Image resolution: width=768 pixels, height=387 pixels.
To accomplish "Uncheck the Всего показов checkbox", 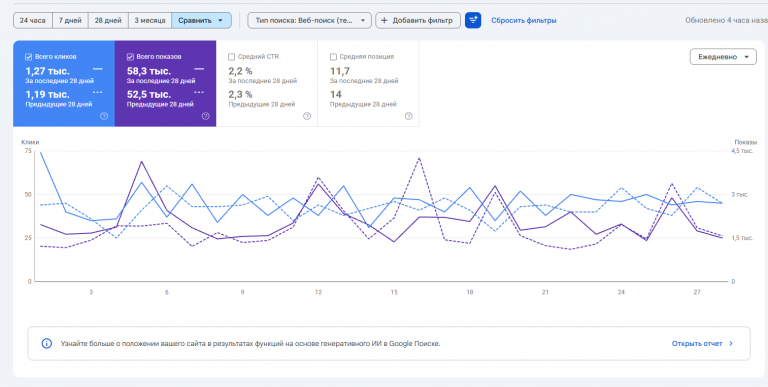I will pyautogui.click(x=130, y=57).
